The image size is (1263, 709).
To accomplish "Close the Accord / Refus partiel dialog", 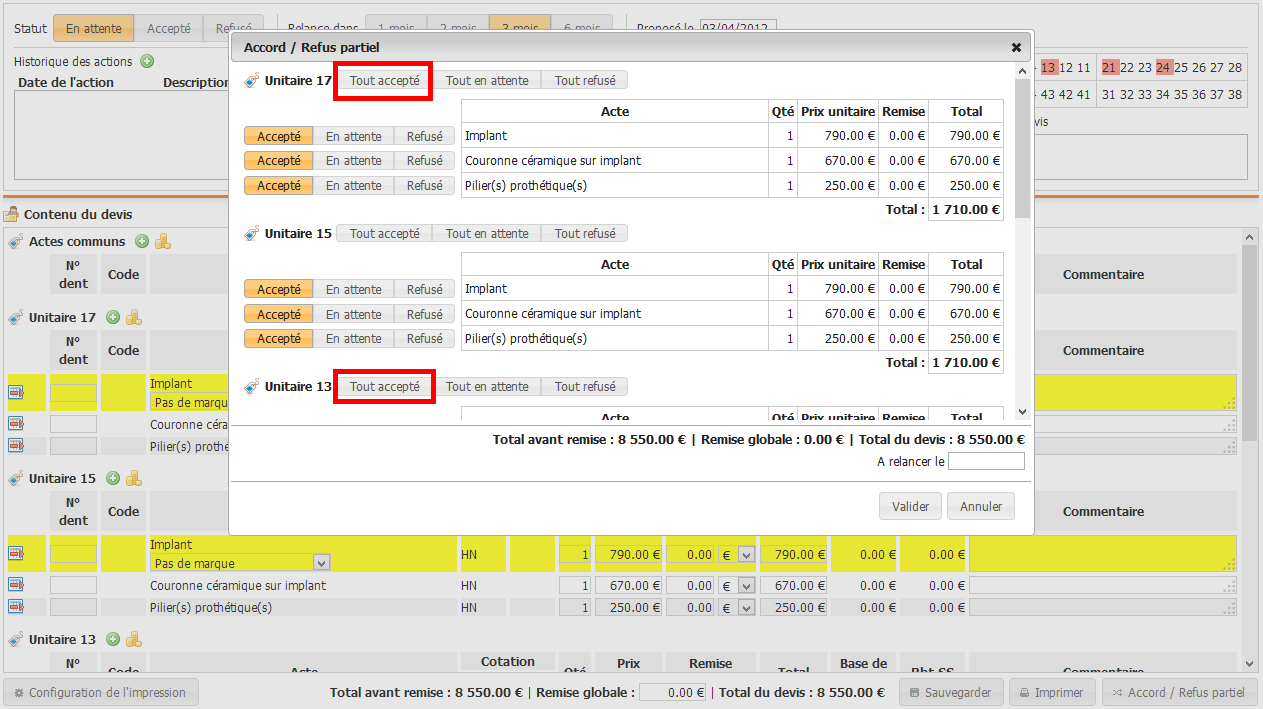I will click(x=1016, y=47).
